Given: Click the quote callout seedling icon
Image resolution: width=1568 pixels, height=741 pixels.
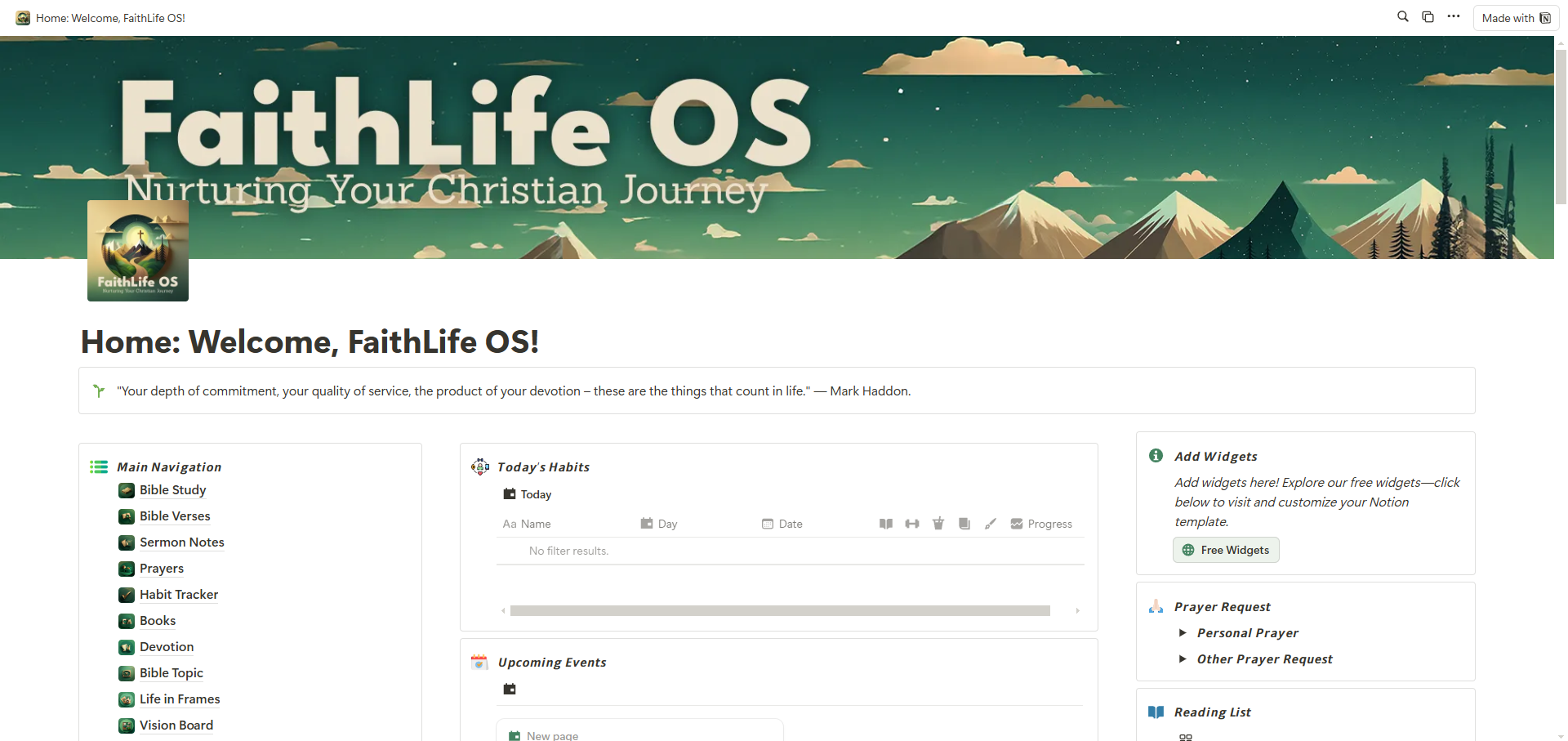Looking at the screenshot, I should pos(99,391).
